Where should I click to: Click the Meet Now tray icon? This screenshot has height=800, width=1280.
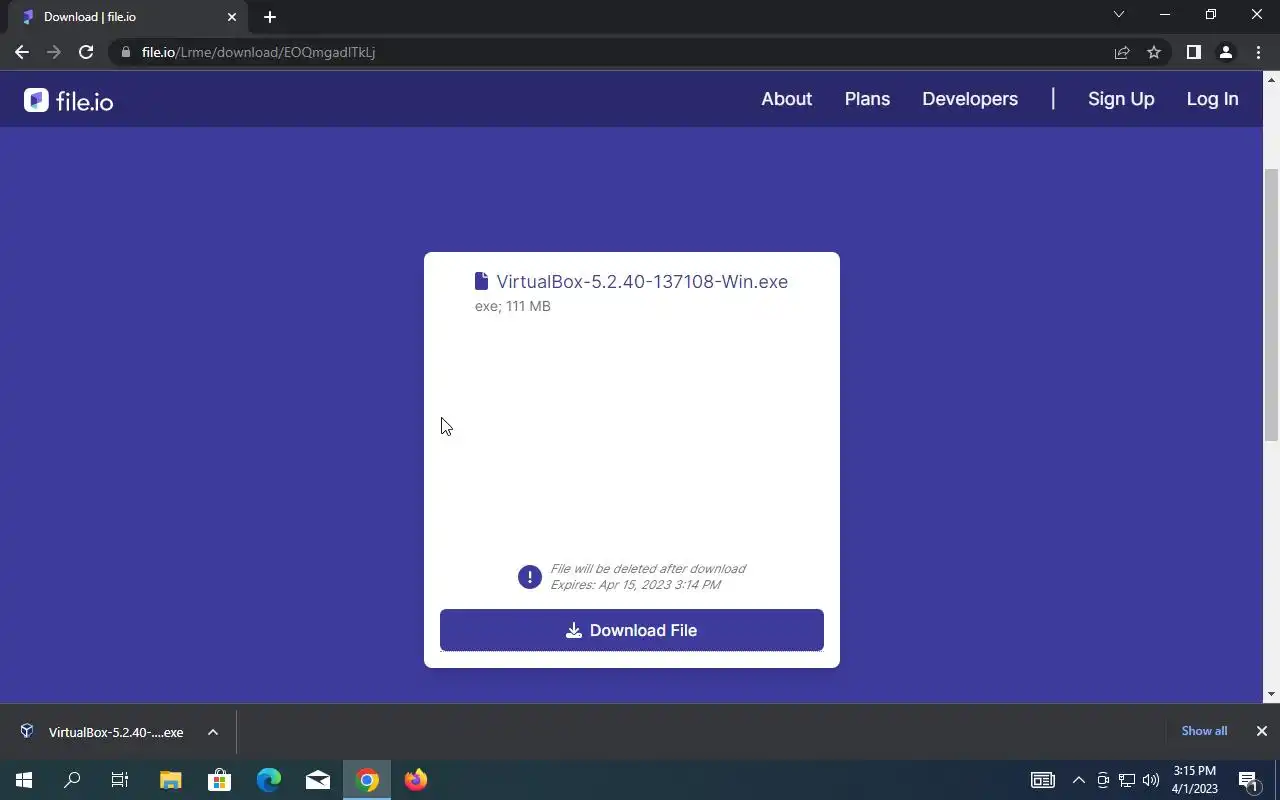click(x=1103, y=780)
